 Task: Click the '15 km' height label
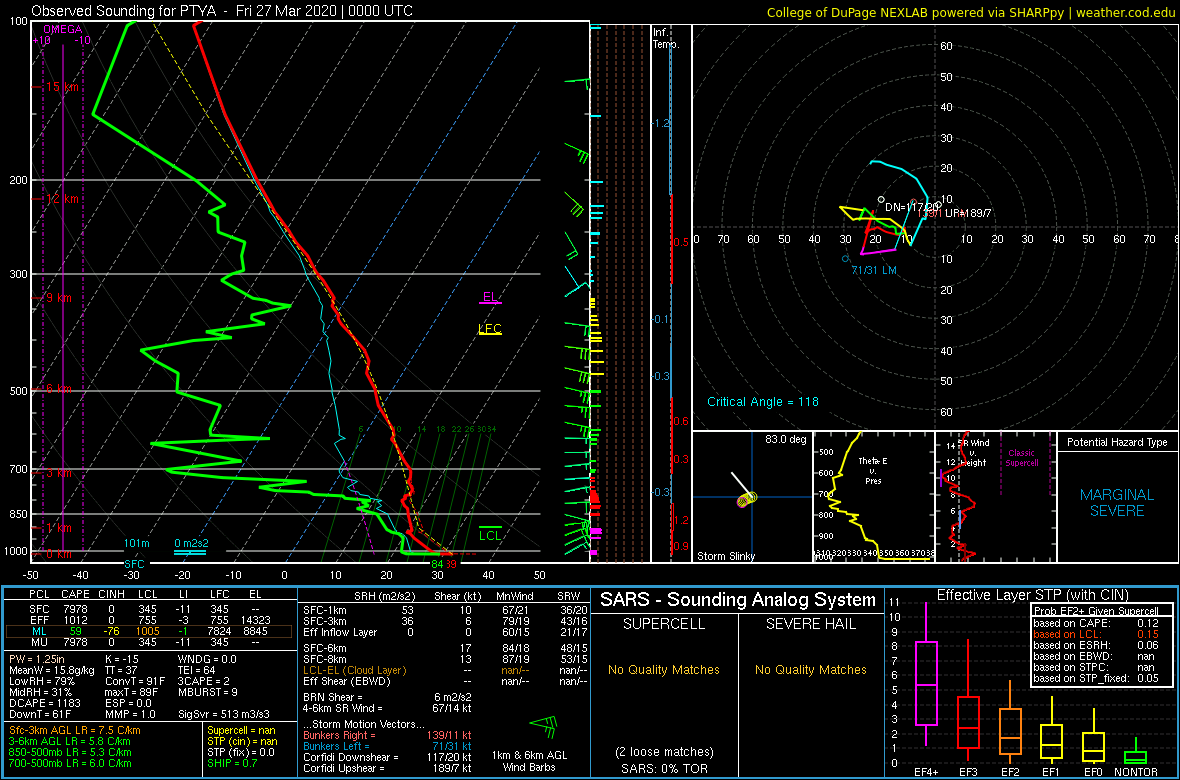62,87
